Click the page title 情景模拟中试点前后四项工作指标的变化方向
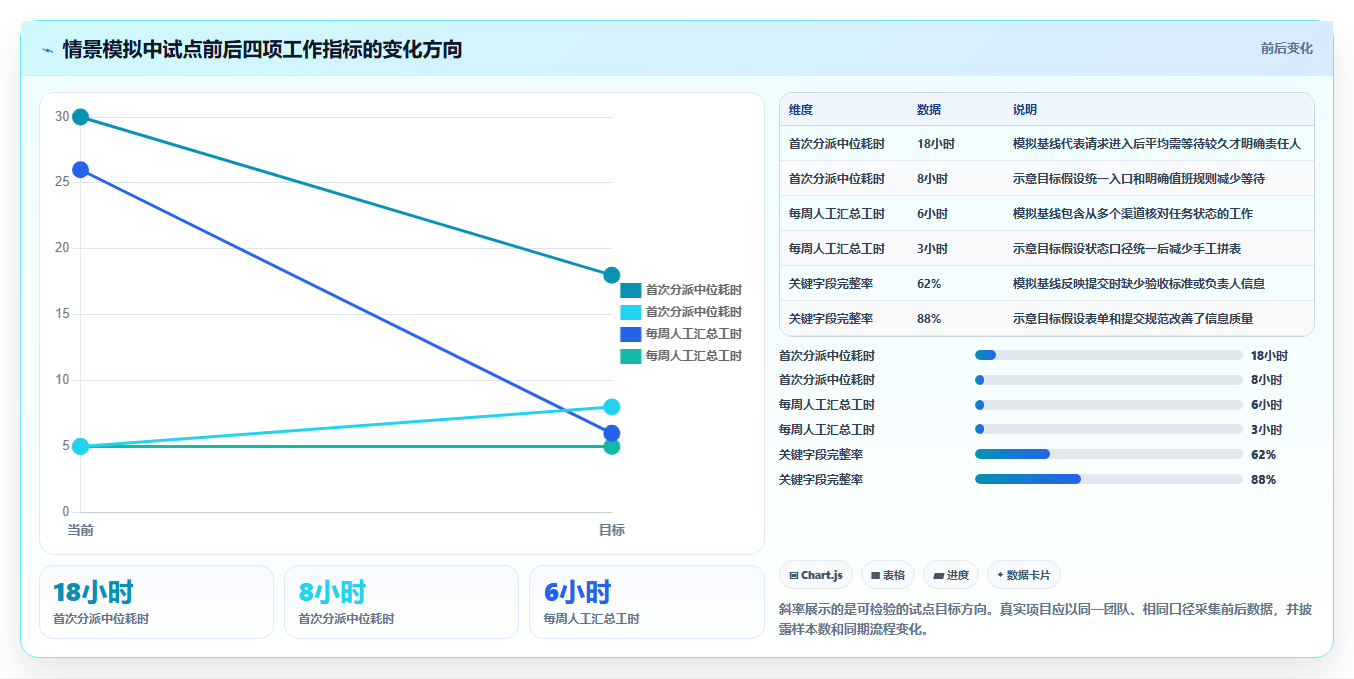The image size is (1354, 679). point(262,50)
